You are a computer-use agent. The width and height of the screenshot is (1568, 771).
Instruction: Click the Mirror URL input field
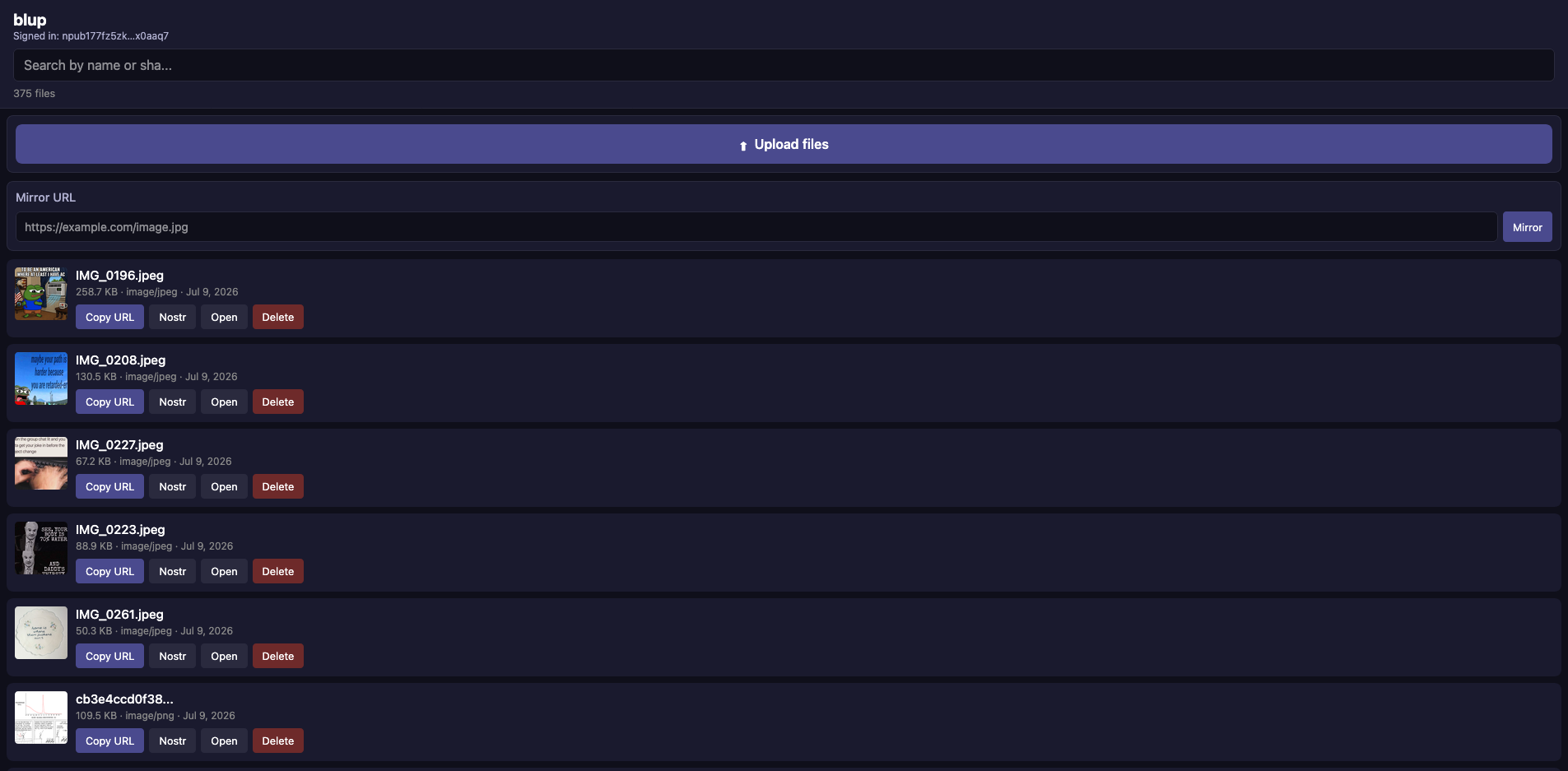tap(756, 227)
